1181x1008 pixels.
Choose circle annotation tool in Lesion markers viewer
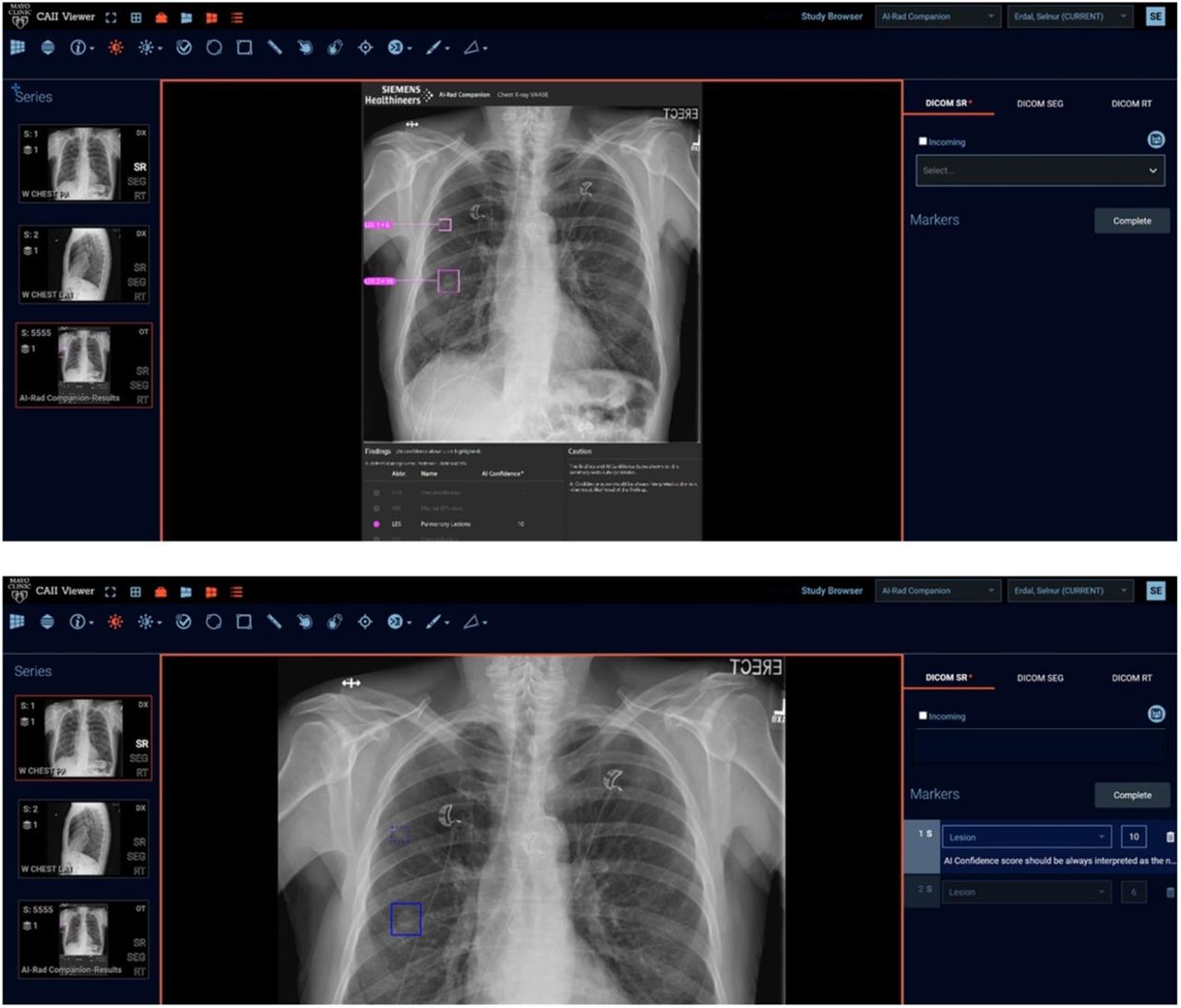pos(213,622)
